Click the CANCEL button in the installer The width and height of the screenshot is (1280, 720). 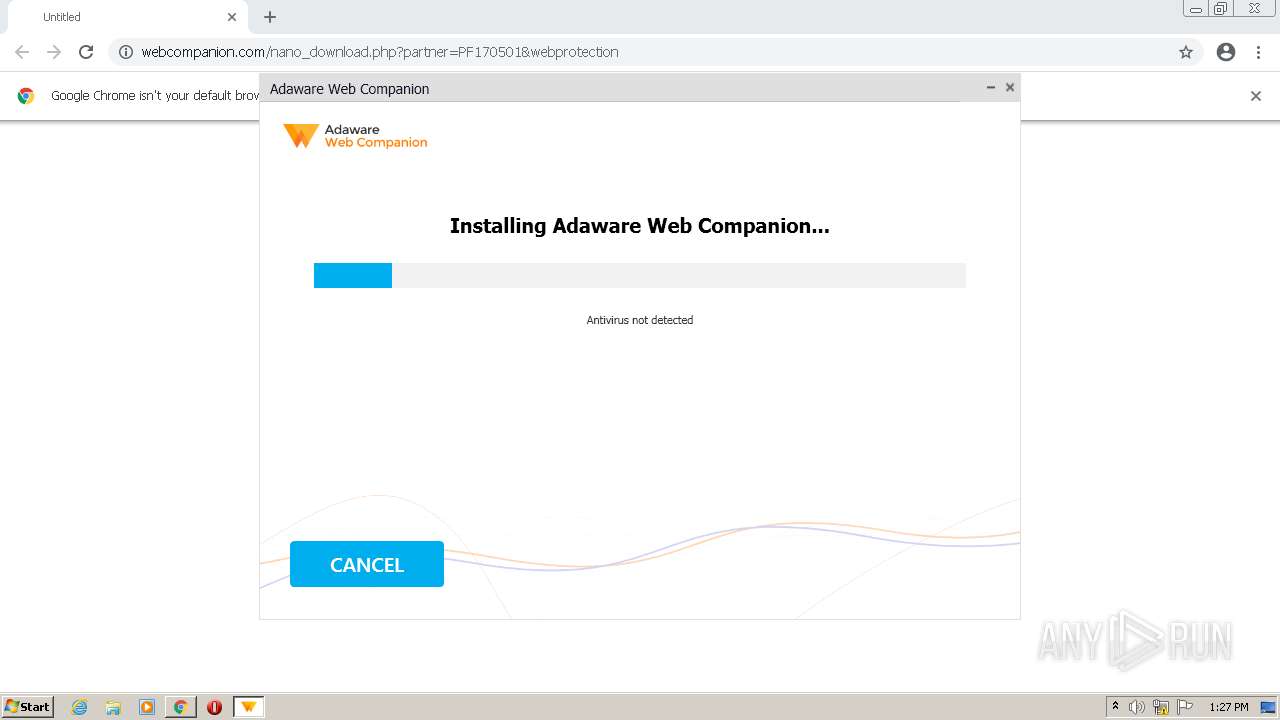(x=367, y=564)
